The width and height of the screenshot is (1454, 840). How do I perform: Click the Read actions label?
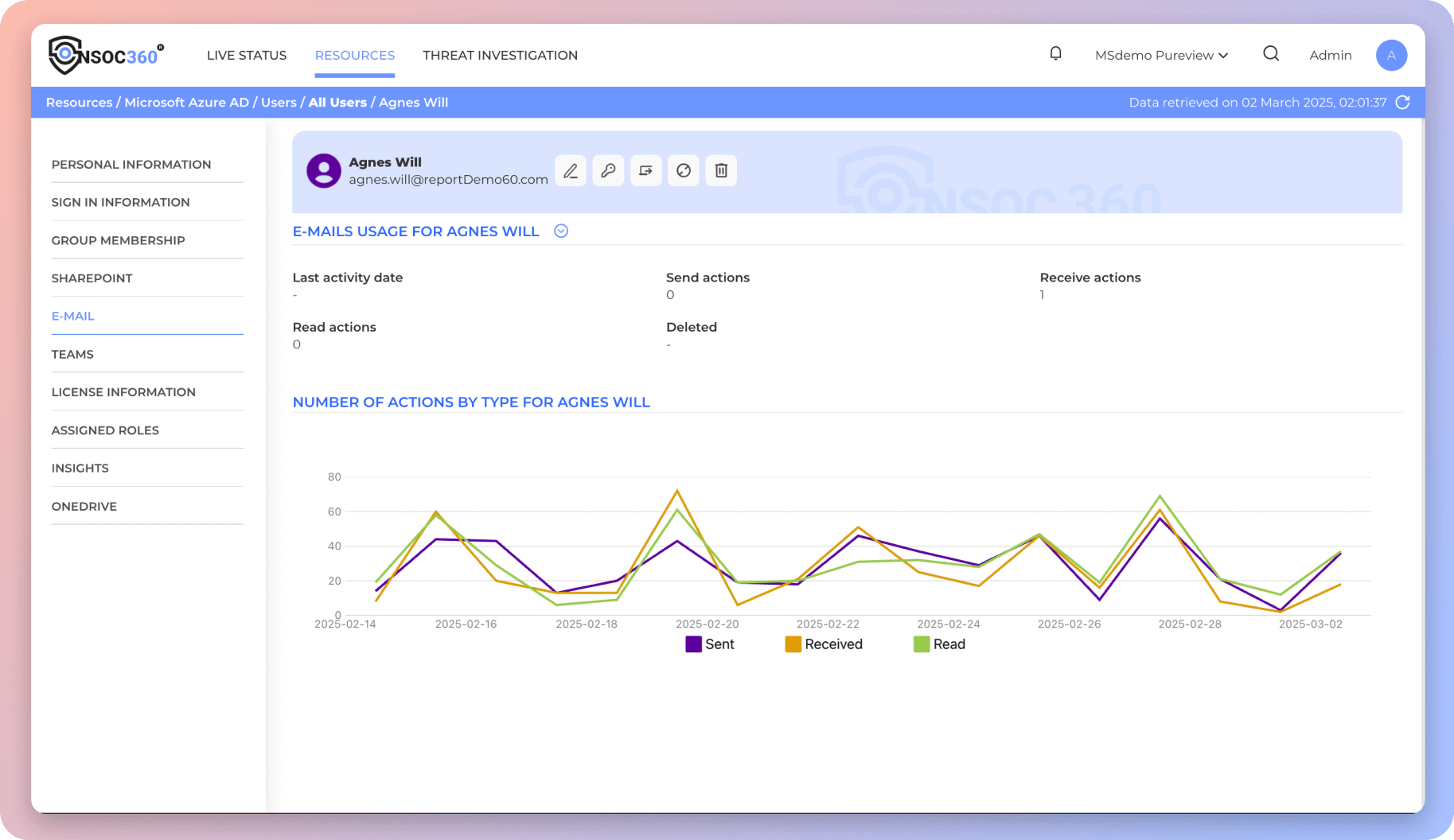[x=334, y=327]
